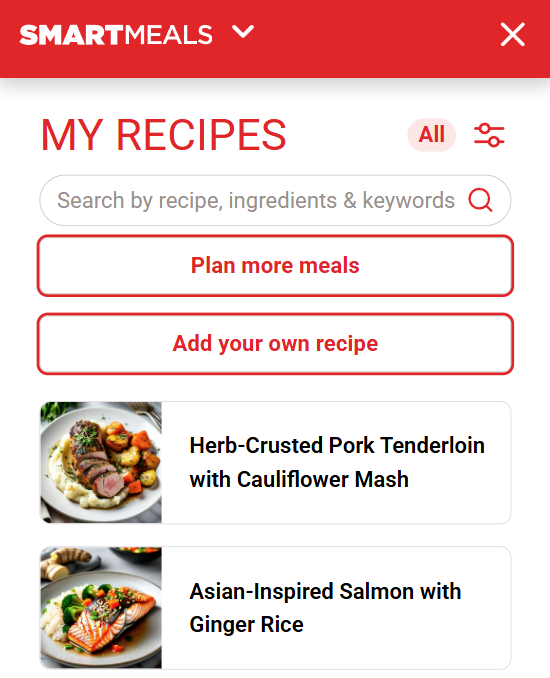
Task: Open the salmon dish photo thumbnail
Action: click(x=101, y=608)
